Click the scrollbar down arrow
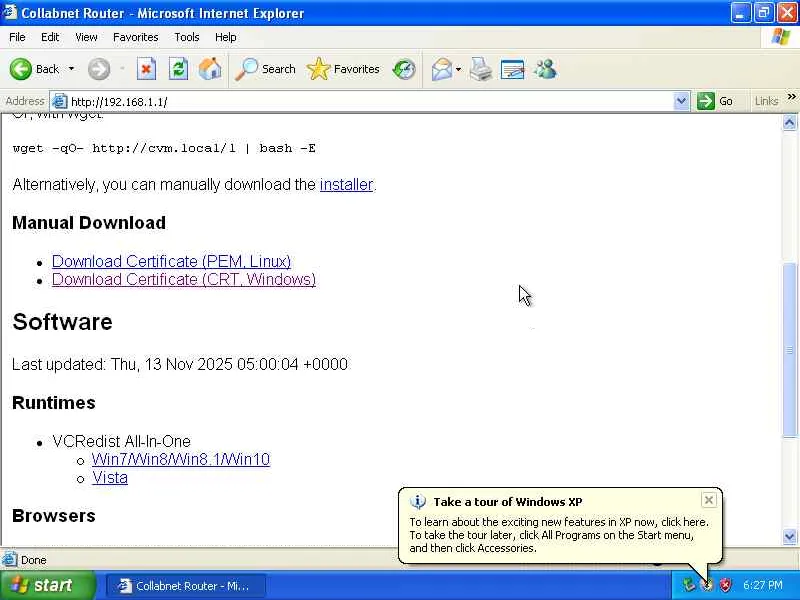Screen dimensions: 800x600 [x=789, y=536]
